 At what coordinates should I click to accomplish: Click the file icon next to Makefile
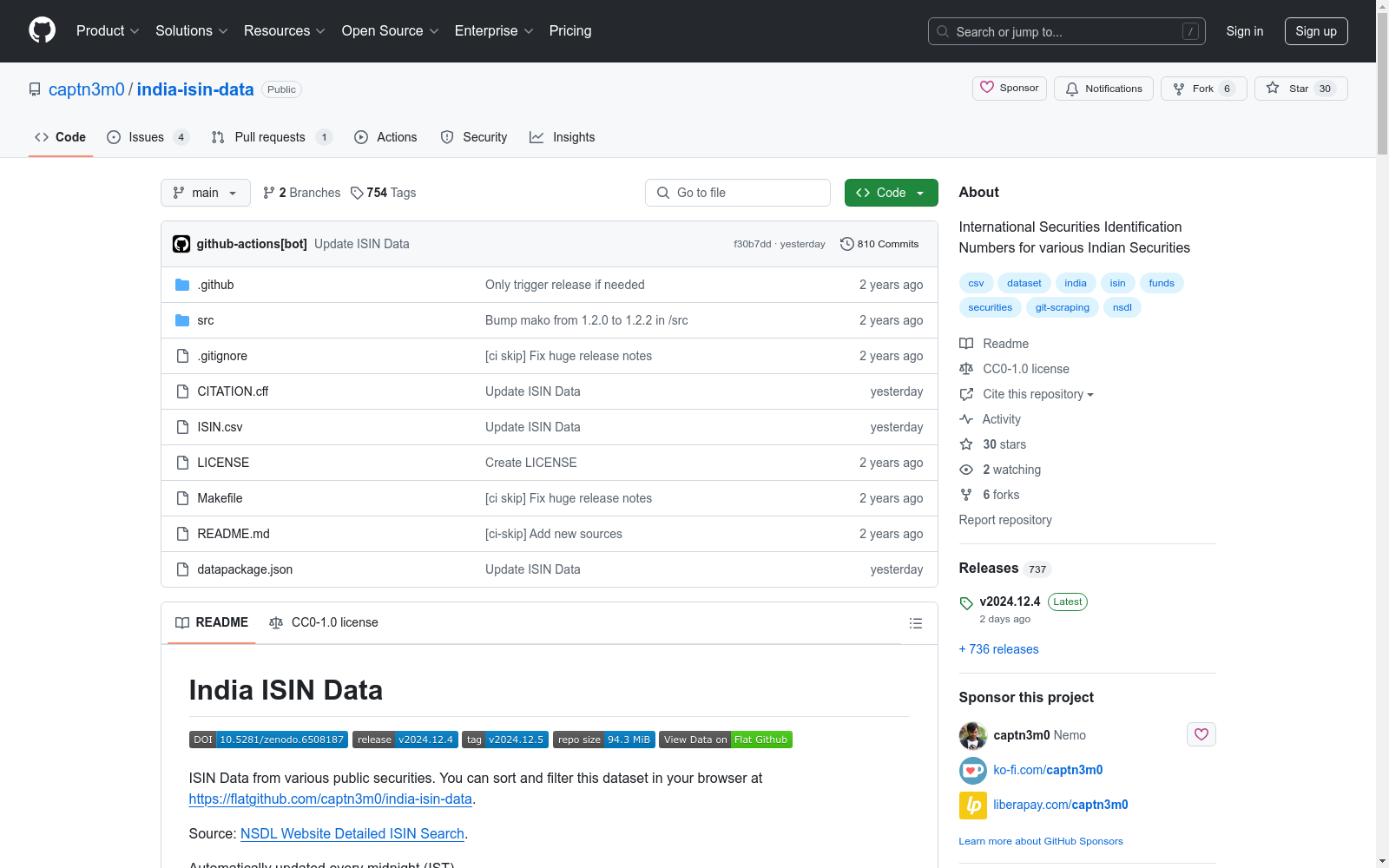click(182, 498)
